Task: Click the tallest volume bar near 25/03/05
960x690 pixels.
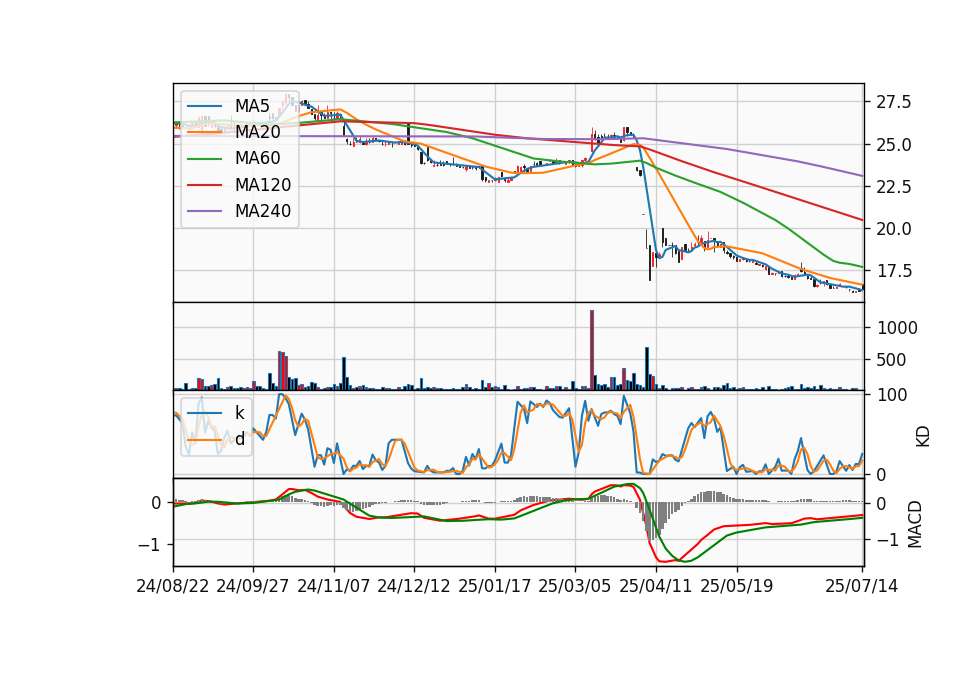Action: point(592,350)
